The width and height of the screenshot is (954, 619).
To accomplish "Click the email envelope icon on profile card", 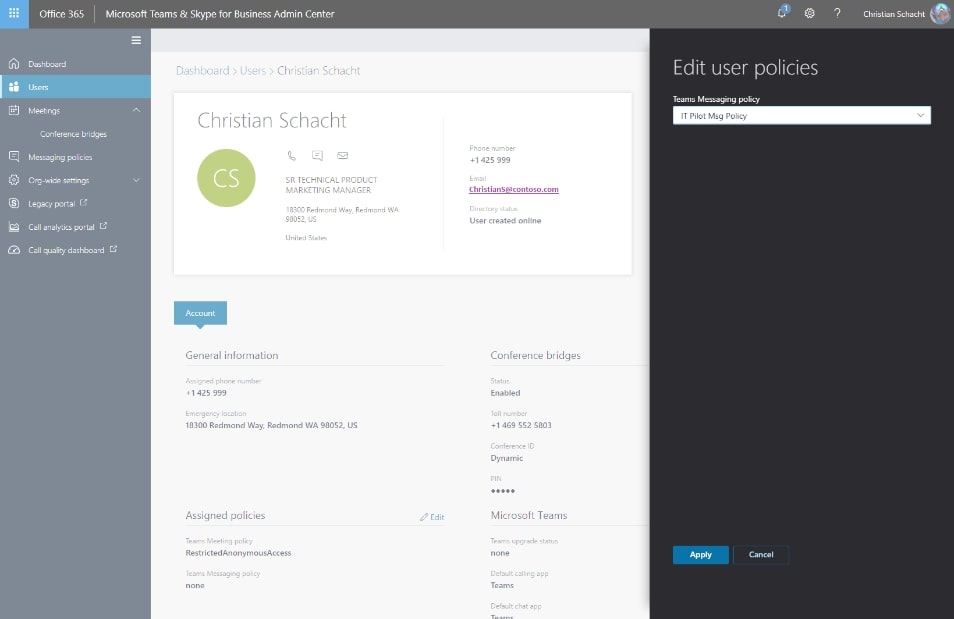I will coord(344,155).
